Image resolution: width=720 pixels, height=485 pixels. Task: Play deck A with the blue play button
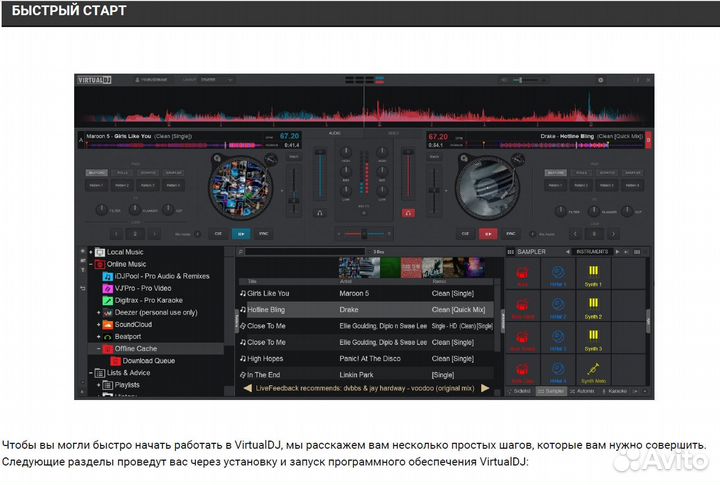point(241,234)
